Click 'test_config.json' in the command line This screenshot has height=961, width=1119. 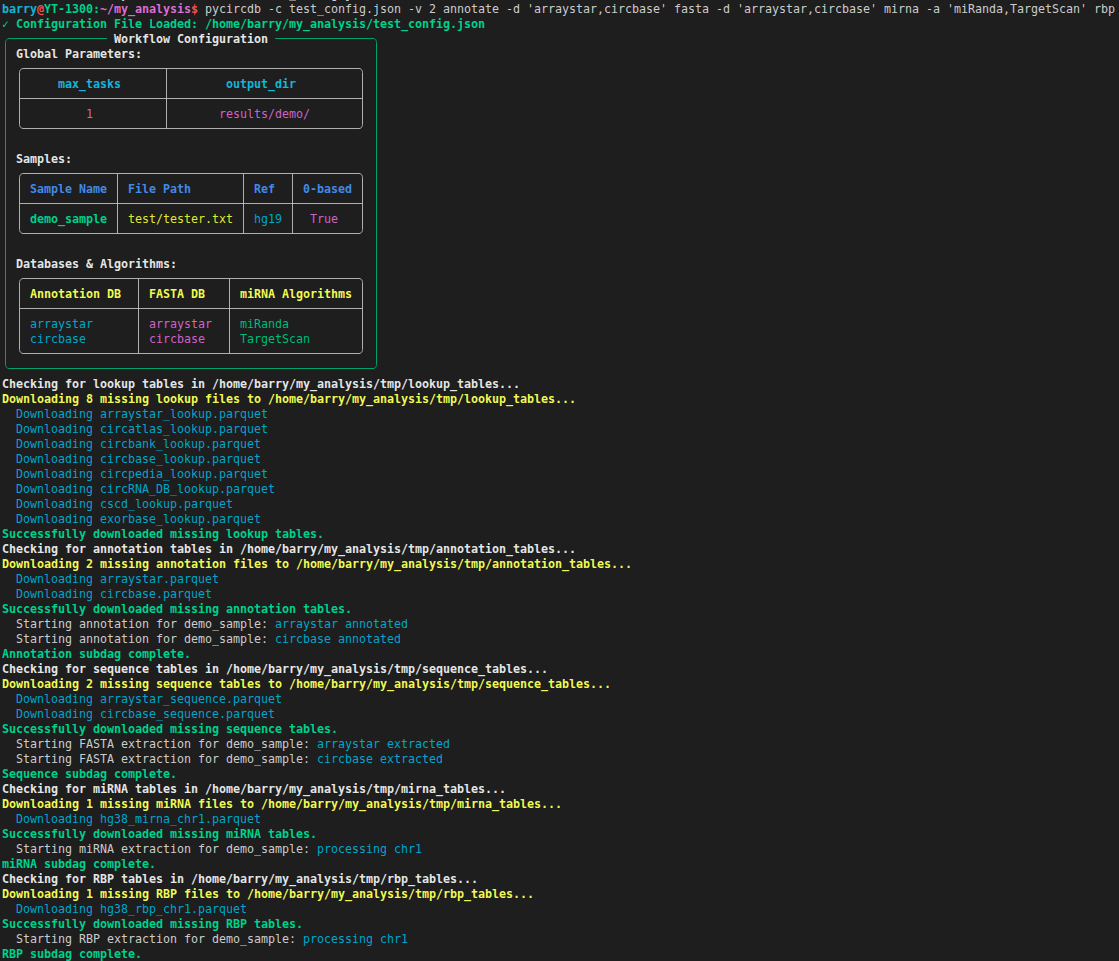[344, 9]
